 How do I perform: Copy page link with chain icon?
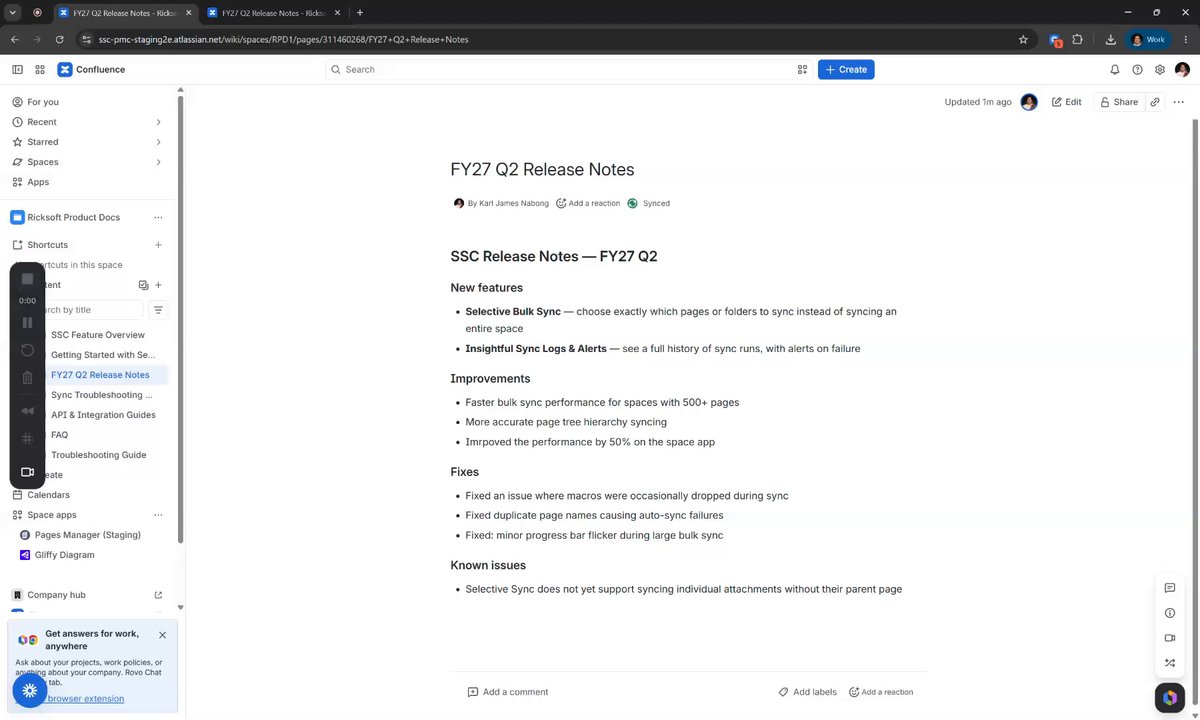tap(1155, 102)
